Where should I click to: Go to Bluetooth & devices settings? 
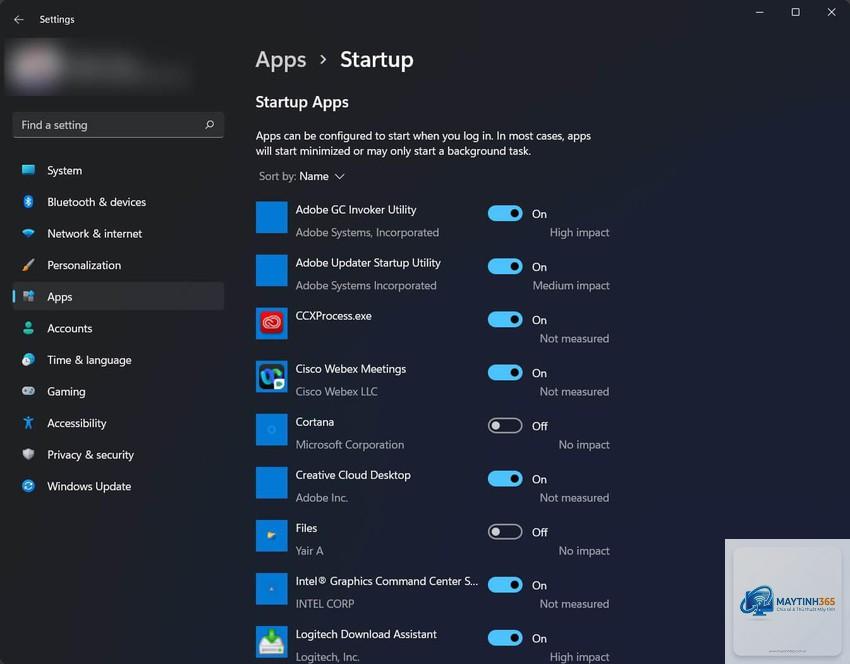pyautogui.click(x=118, y=202)
